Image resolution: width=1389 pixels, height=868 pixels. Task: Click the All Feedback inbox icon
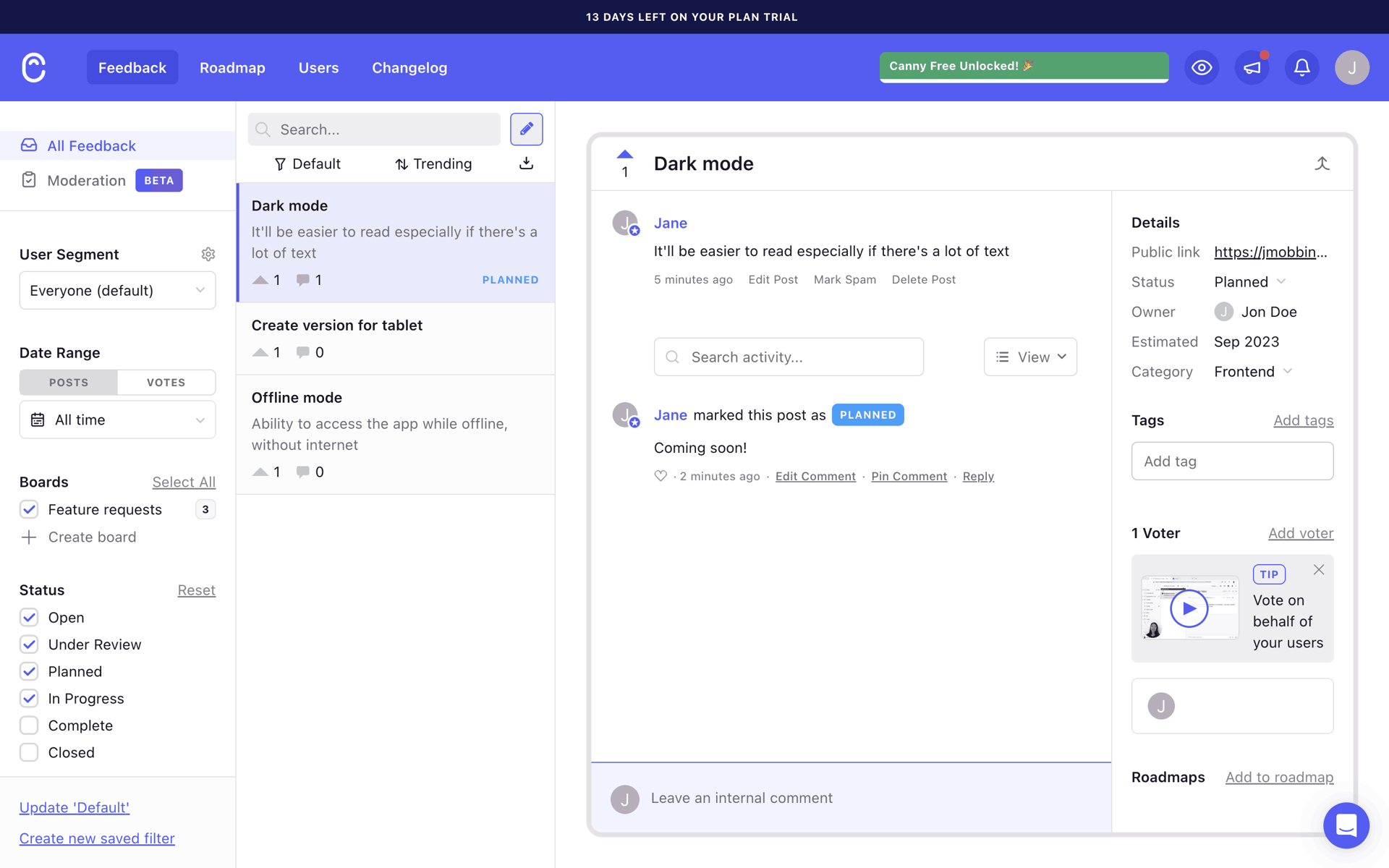[29, 145]
